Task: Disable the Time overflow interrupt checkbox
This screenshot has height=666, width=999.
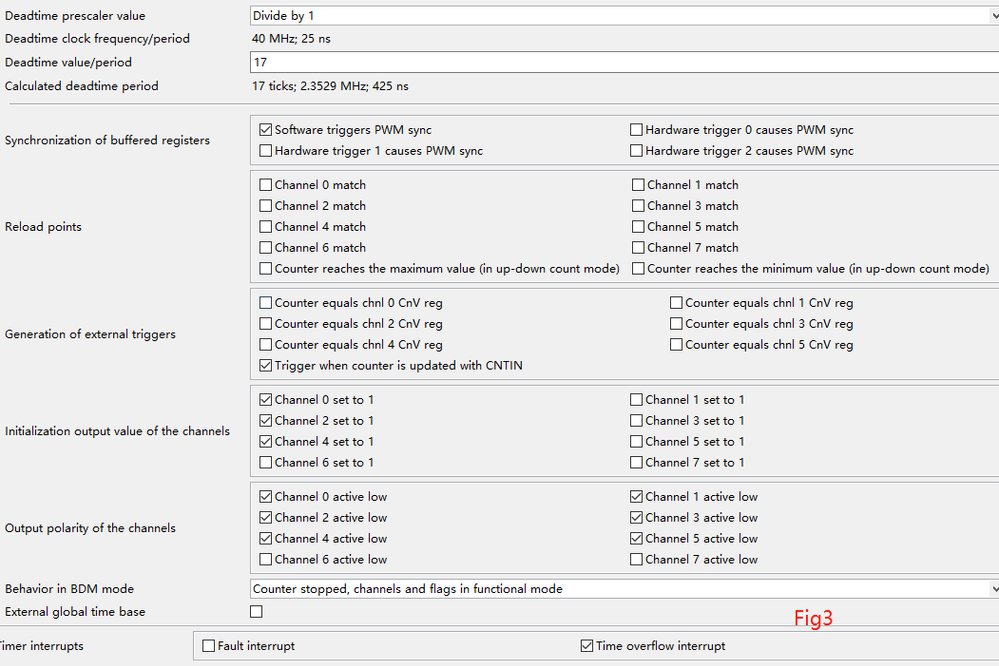Action: tap(587, 646)
